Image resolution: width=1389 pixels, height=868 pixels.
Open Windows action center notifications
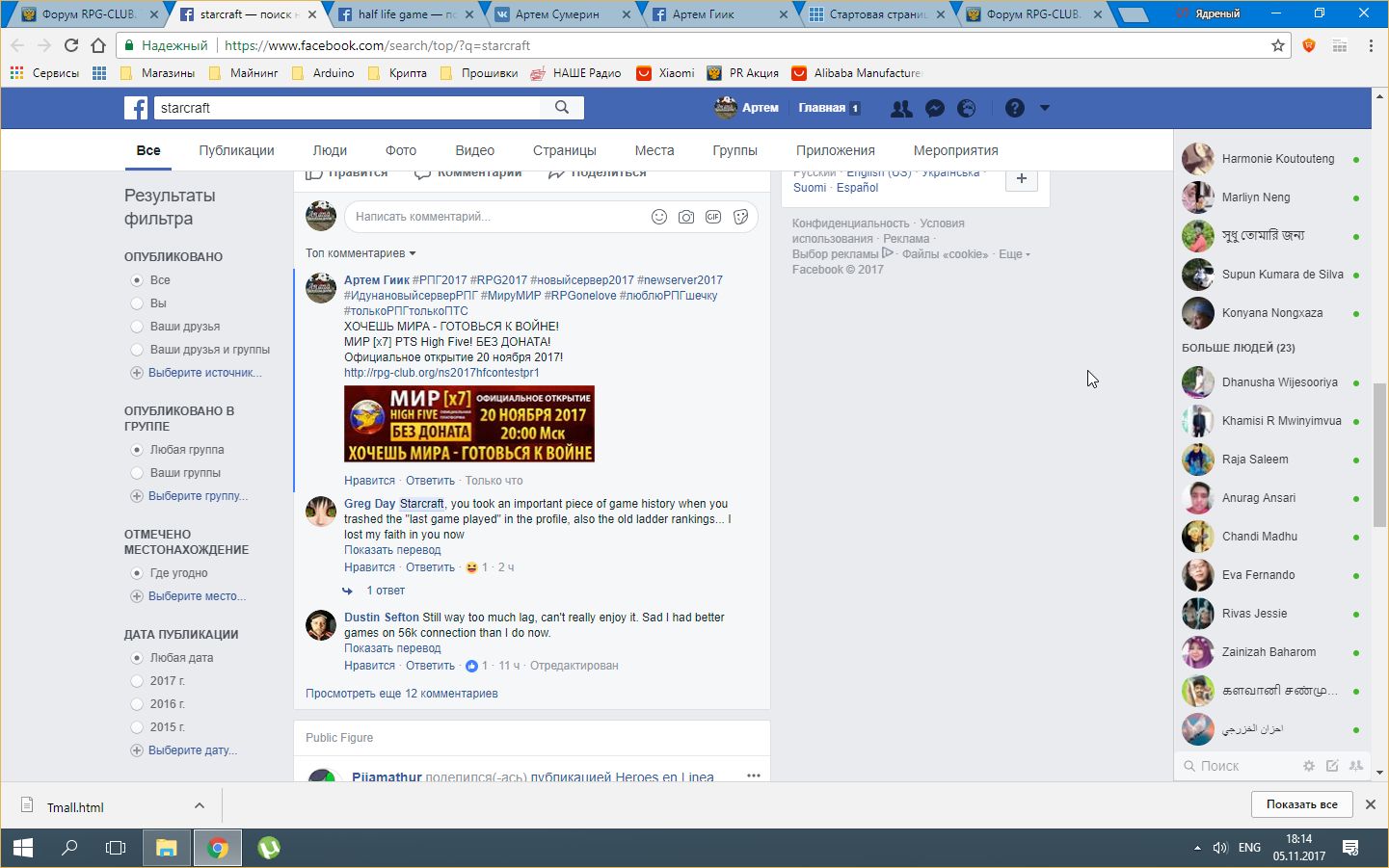tap(1350, 848)
